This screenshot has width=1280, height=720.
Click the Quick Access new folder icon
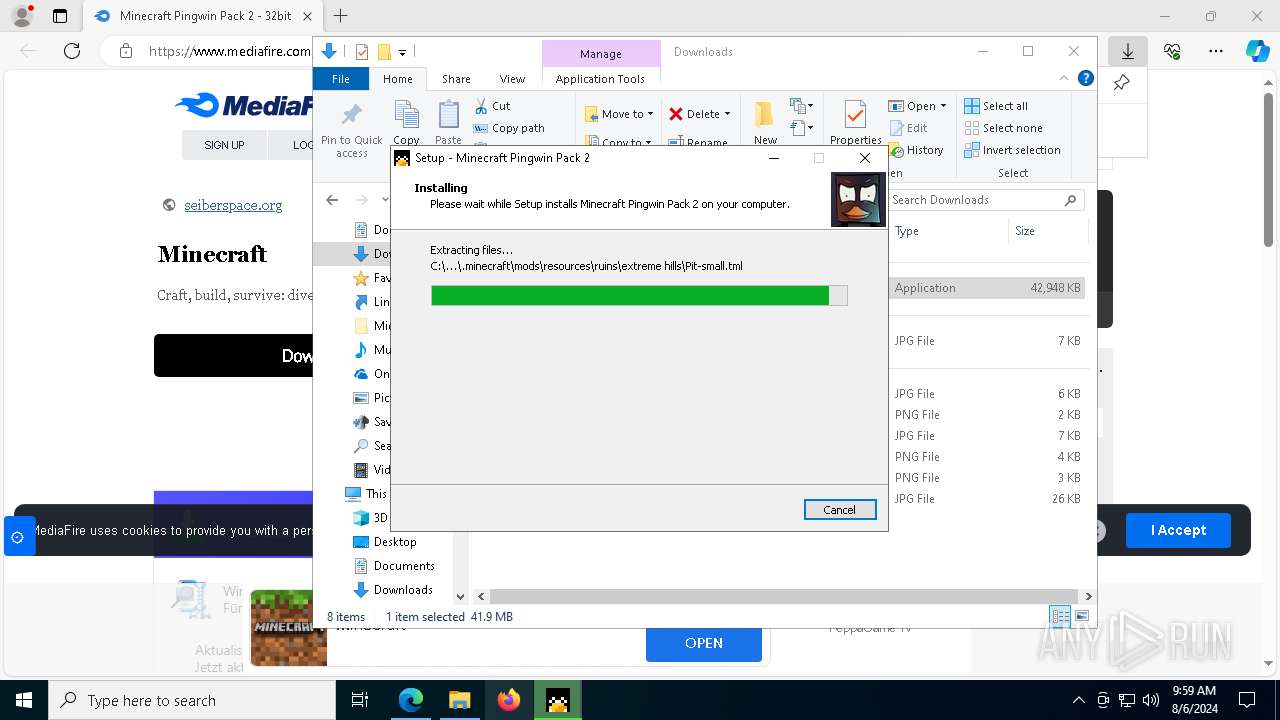coord(383,52)
